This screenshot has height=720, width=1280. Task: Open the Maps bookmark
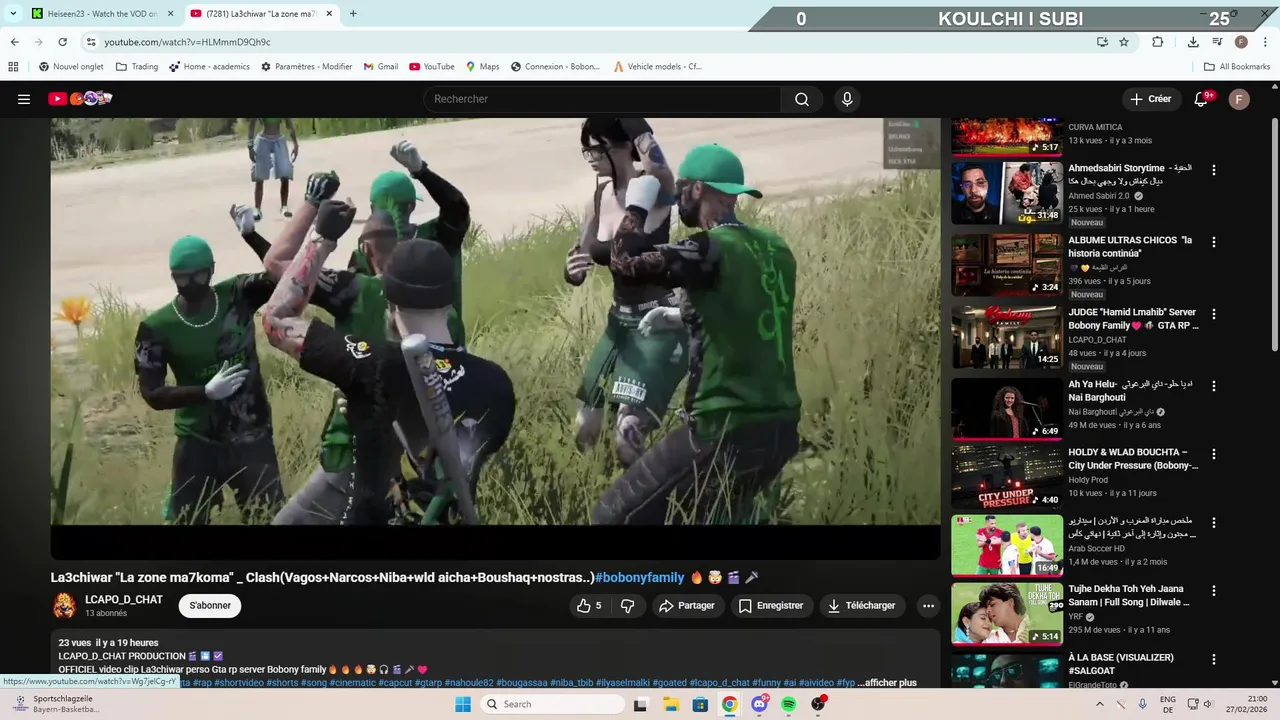point(482,67)
